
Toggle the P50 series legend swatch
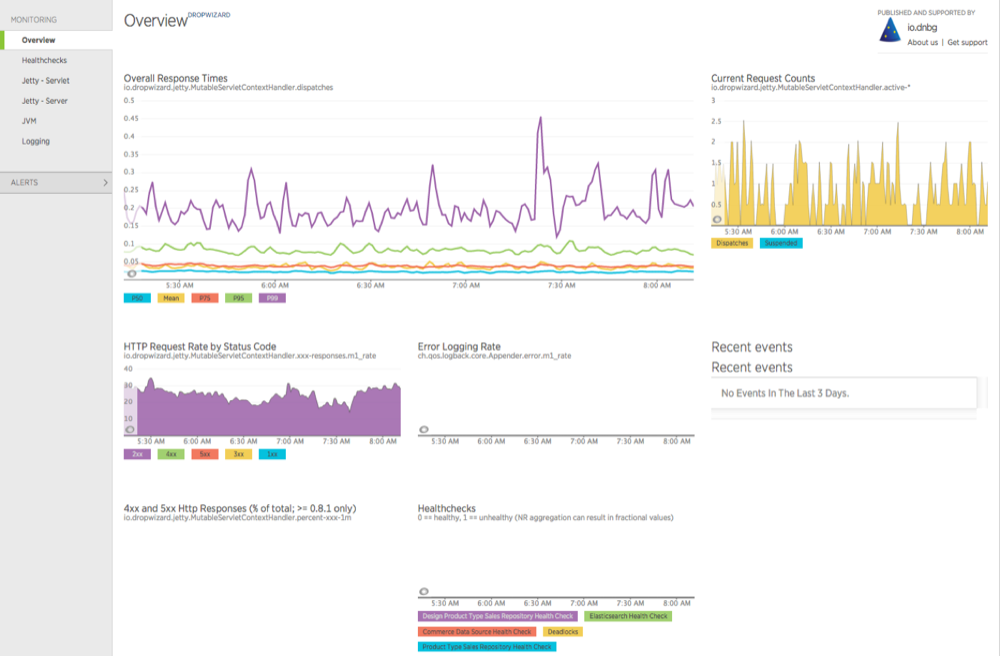point(137,298)
